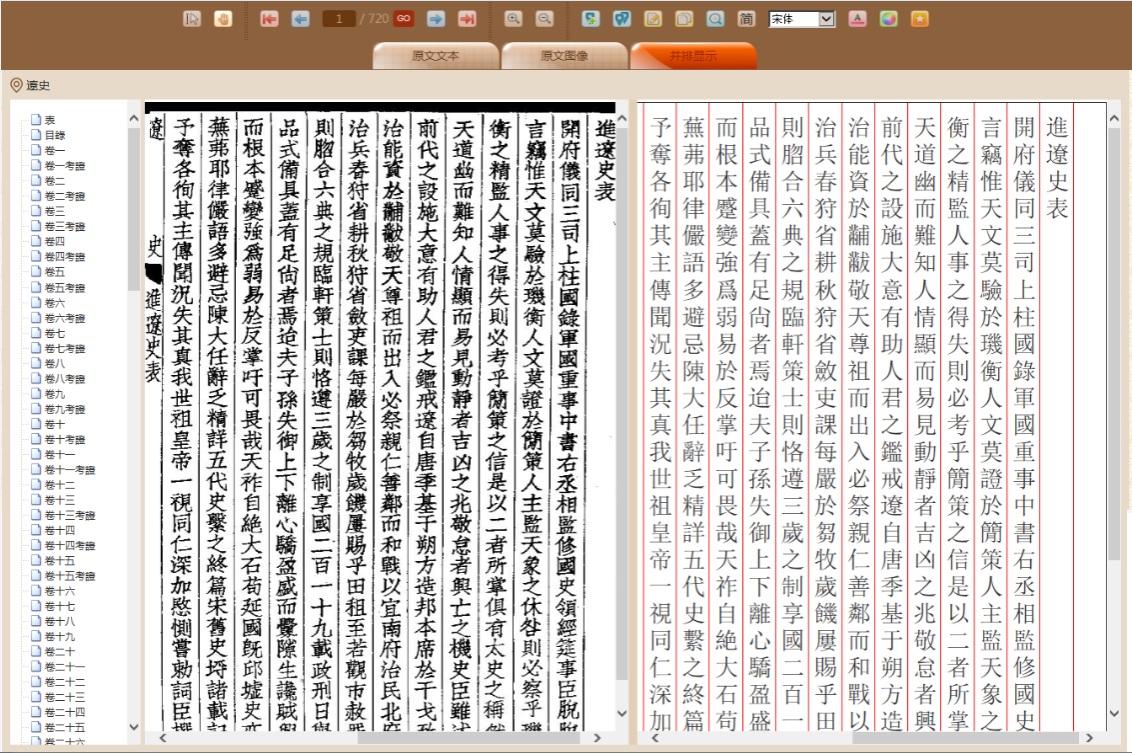Image resolution: width=1132 pixels, height=753 pixels.
Task: Click the page icon beside 卷二十三
Action: pyautogui.click(x=35, y=696)
